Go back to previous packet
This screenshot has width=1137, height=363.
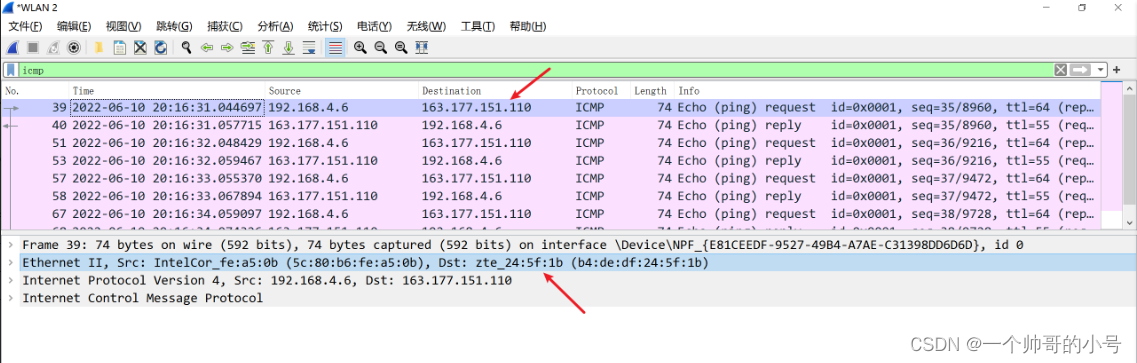[207, 48]
